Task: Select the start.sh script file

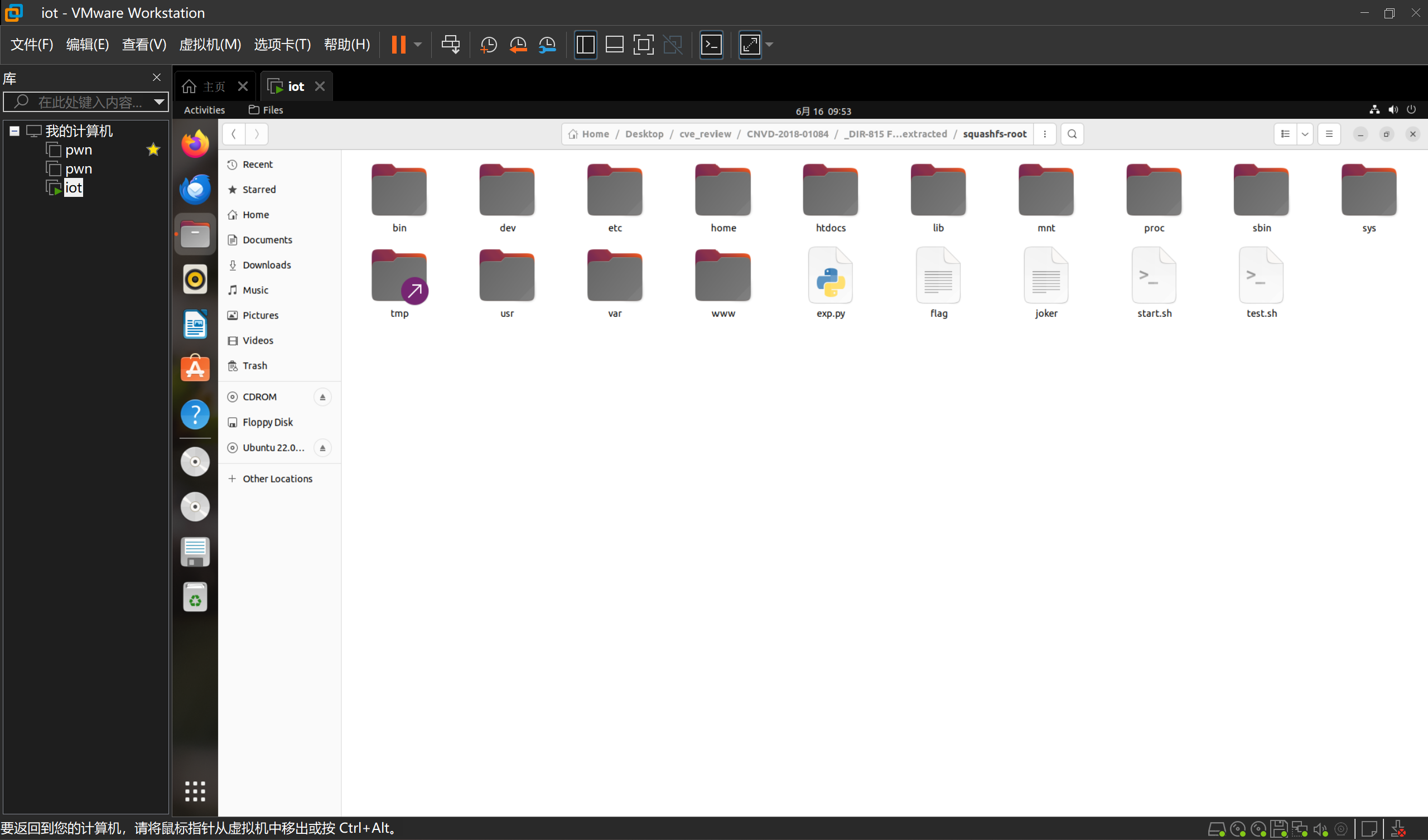Action: tap(1154, 282)
